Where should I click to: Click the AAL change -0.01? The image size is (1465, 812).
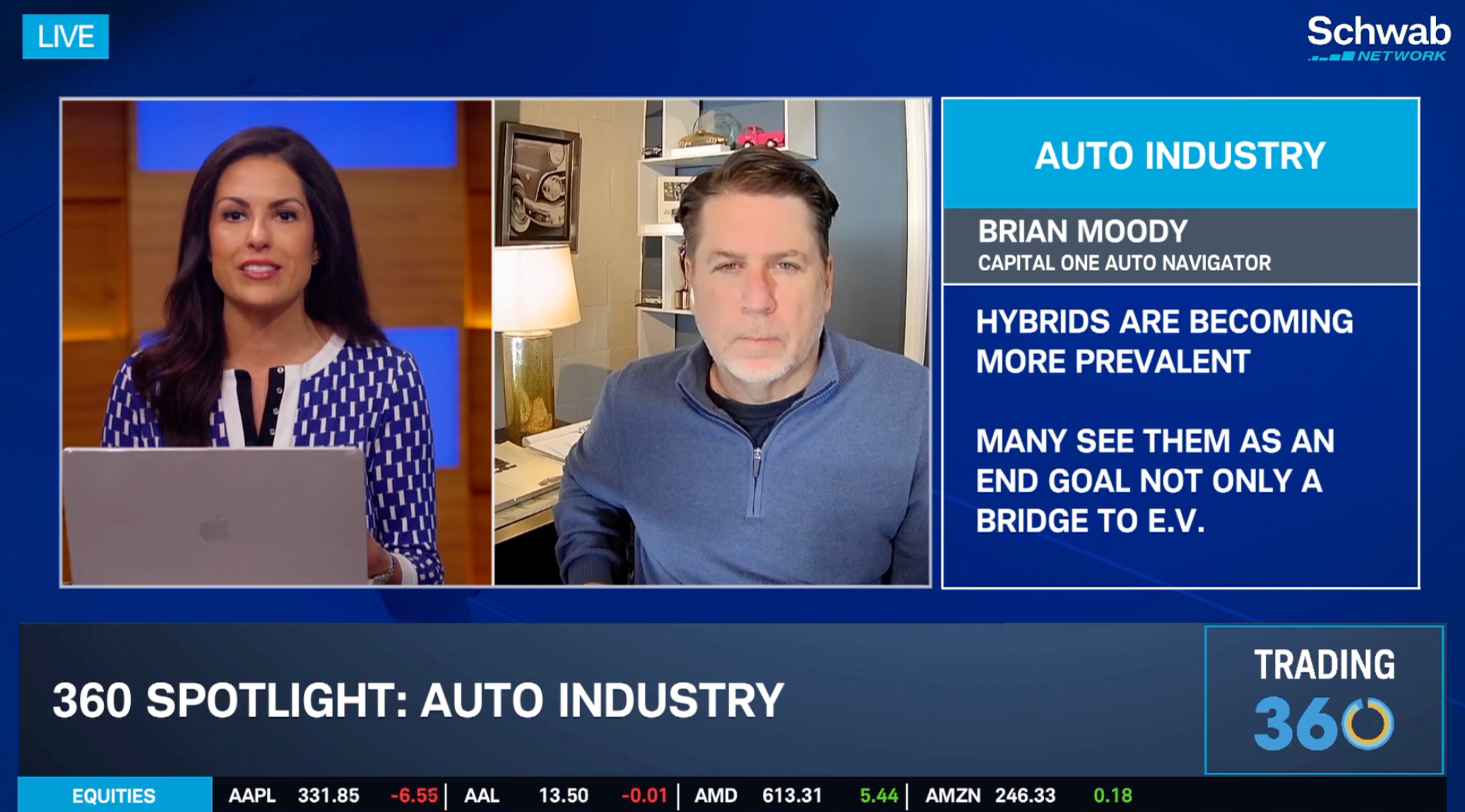click(644, 796)
